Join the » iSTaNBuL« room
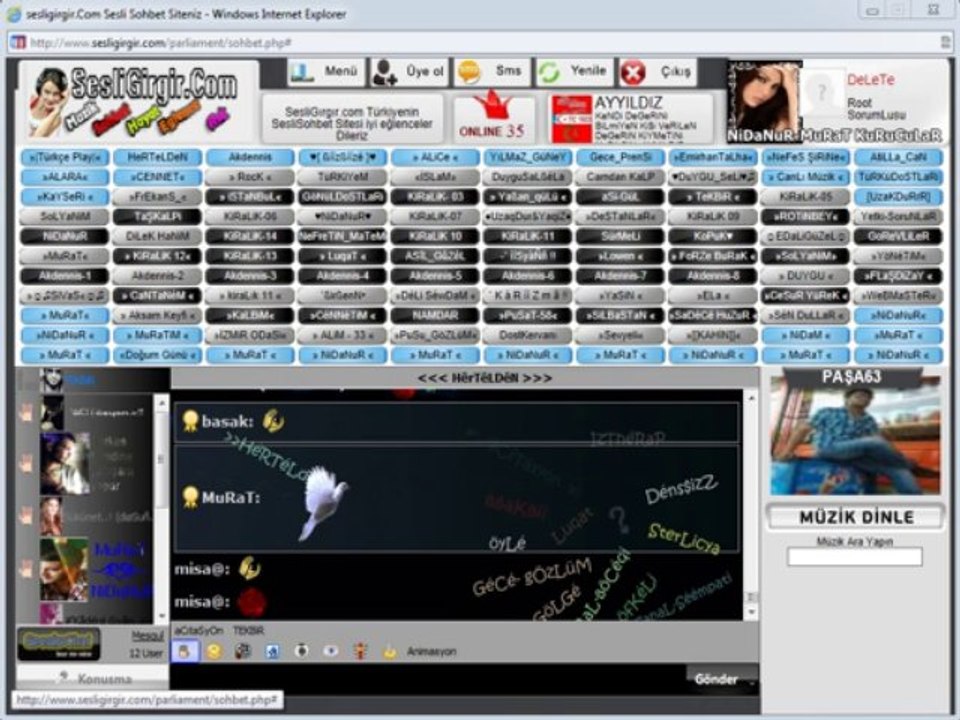Screen dimensions: 960x720 250,197
